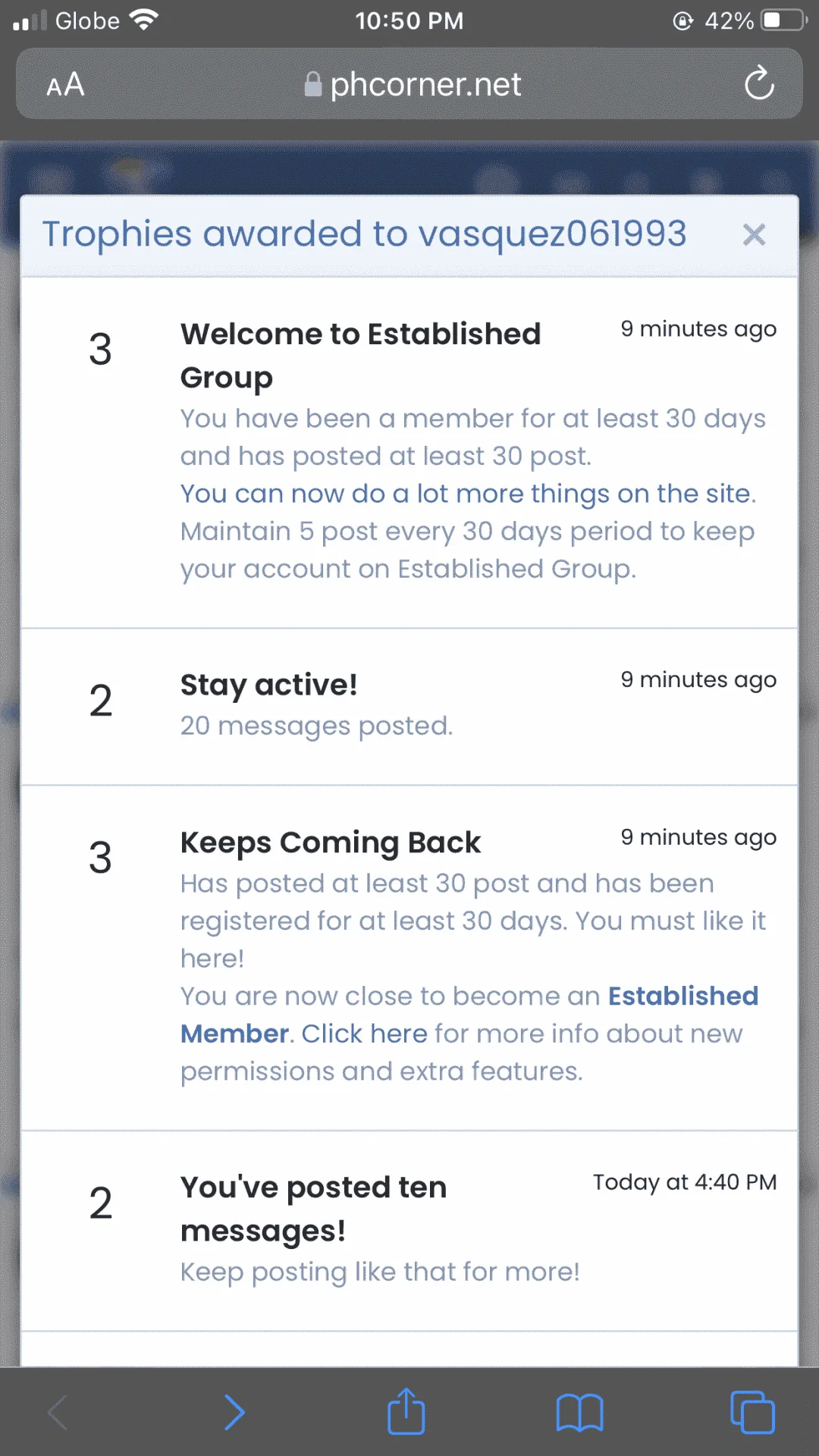819x1456 pixels.
Task: Tap the Safari share icon
Action: [406, 1411]
